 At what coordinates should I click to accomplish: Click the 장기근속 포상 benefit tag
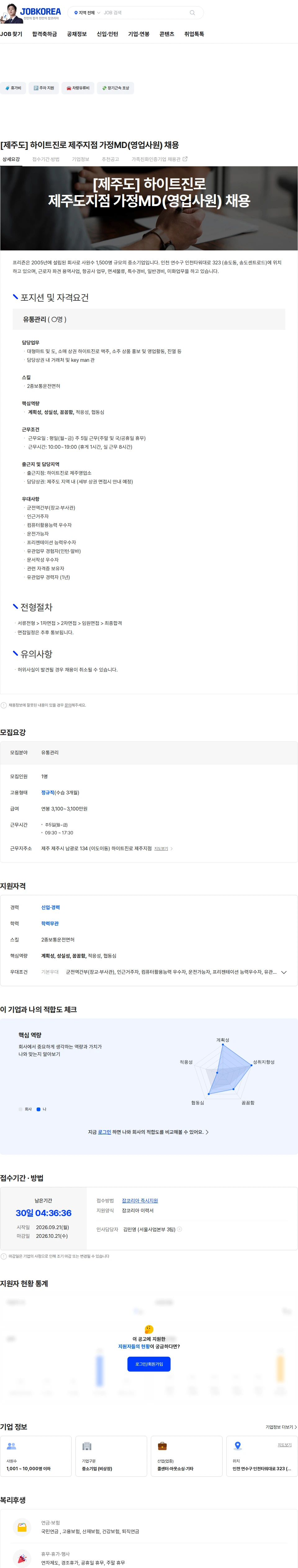point(116,88)
